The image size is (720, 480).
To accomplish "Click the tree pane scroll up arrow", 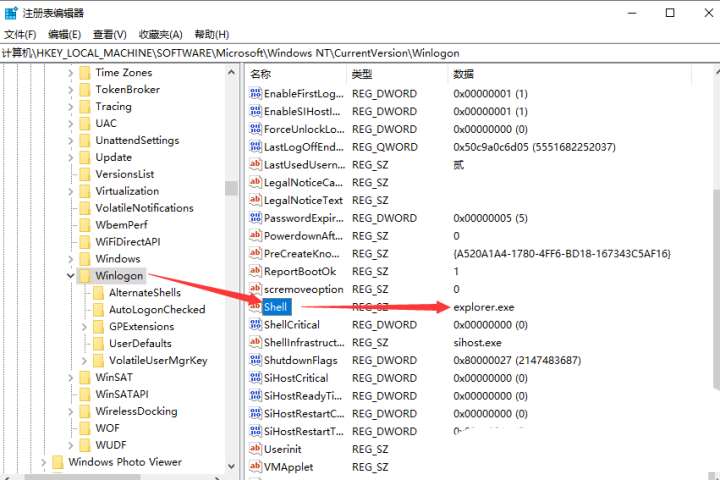I will click(231, 73).
